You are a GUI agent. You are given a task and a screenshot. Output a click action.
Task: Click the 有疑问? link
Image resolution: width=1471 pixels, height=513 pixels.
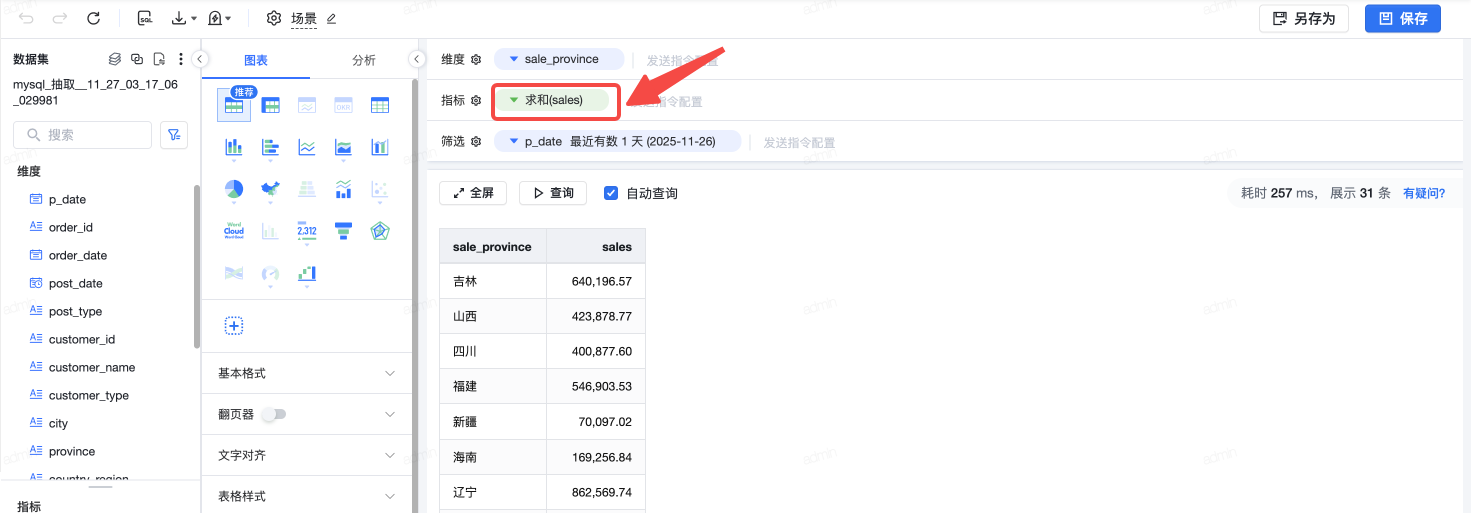click(x=1424, y=193)
